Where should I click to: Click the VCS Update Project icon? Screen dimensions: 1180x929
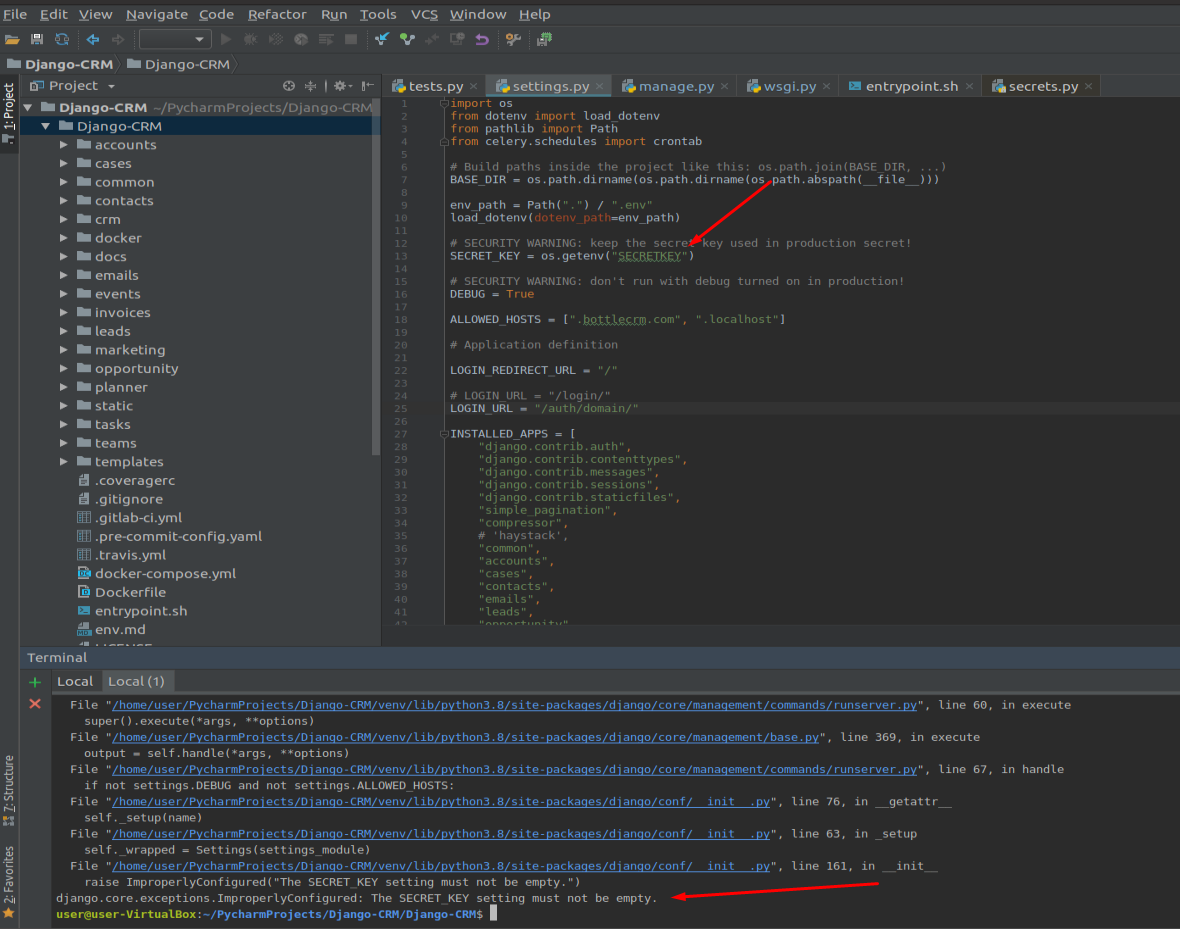tap(382, 39)
